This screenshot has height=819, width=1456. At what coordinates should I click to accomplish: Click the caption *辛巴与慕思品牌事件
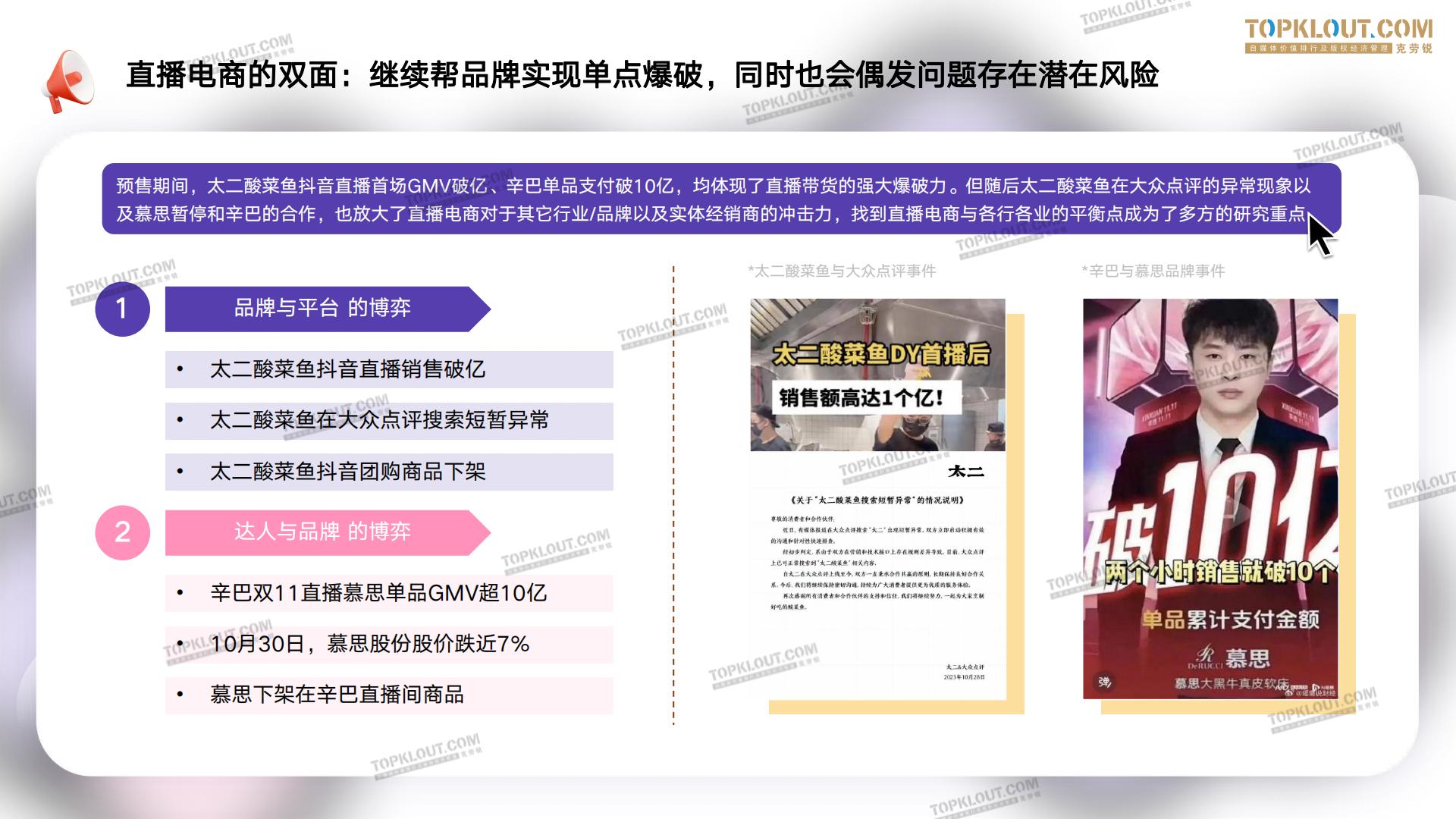[x=1153, y=271]
